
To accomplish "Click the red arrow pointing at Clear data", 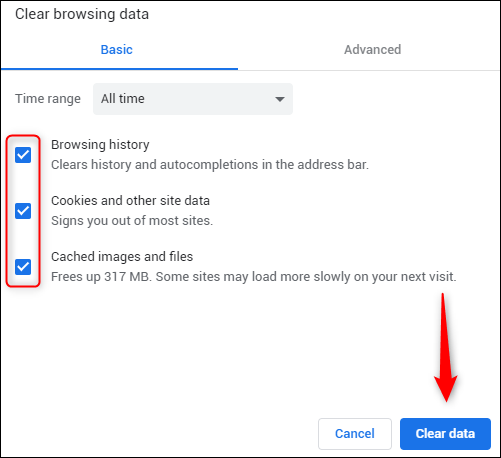I will pos(445,347).
